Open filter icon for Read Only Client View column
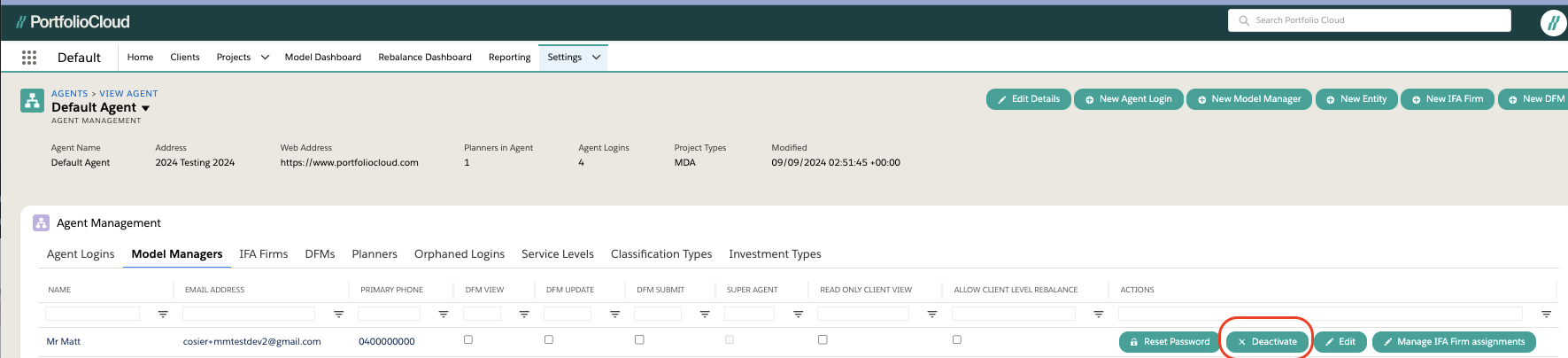This screenshot has height=358, width=1568. pyautogui.click(x=932, y=315)
